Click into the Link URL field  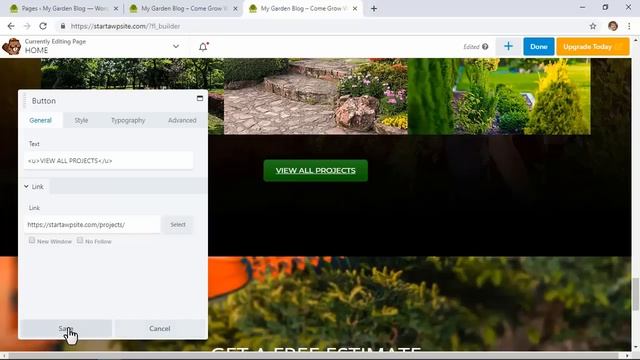click(92, 224)
